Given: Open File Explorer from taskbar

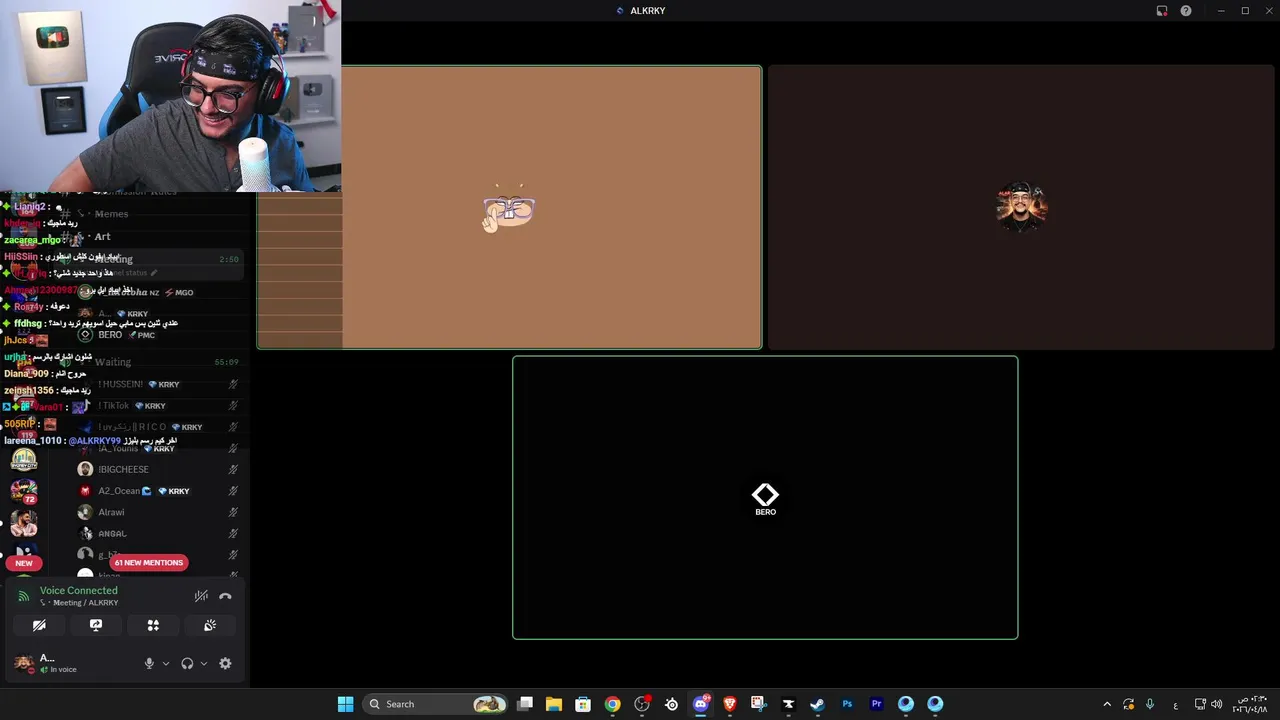Looking at the screenshot, I should coord(554,704).
